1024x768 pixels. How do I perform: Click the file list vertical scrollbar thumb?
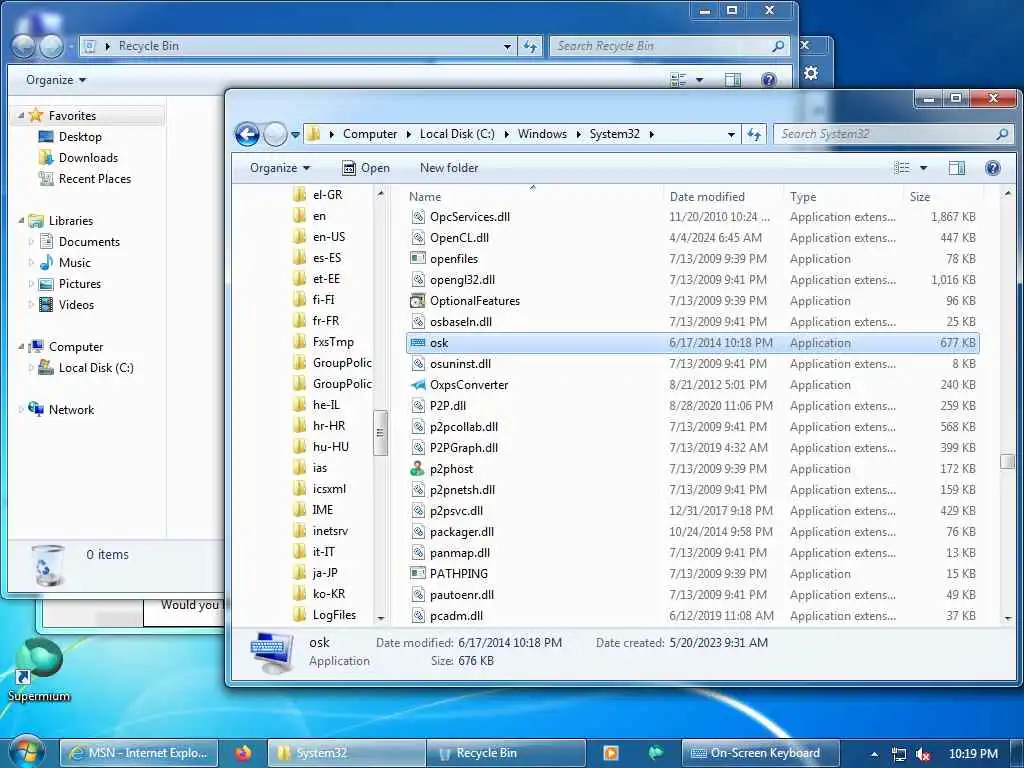(x=1007, y=461)
